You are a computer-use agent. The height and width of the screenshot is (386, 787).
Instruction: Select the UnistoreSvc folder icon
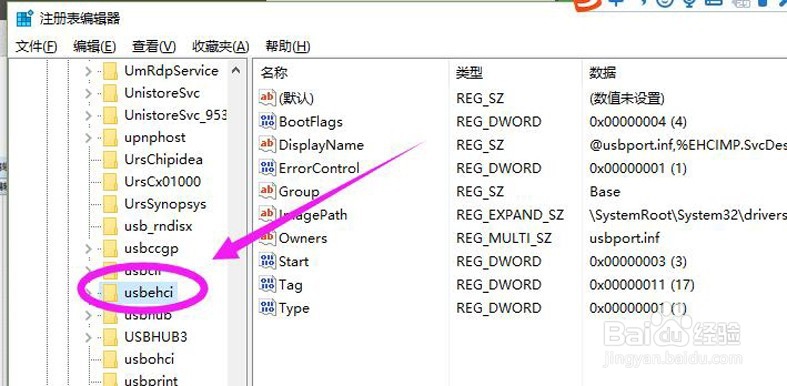(x=110, y=93)
